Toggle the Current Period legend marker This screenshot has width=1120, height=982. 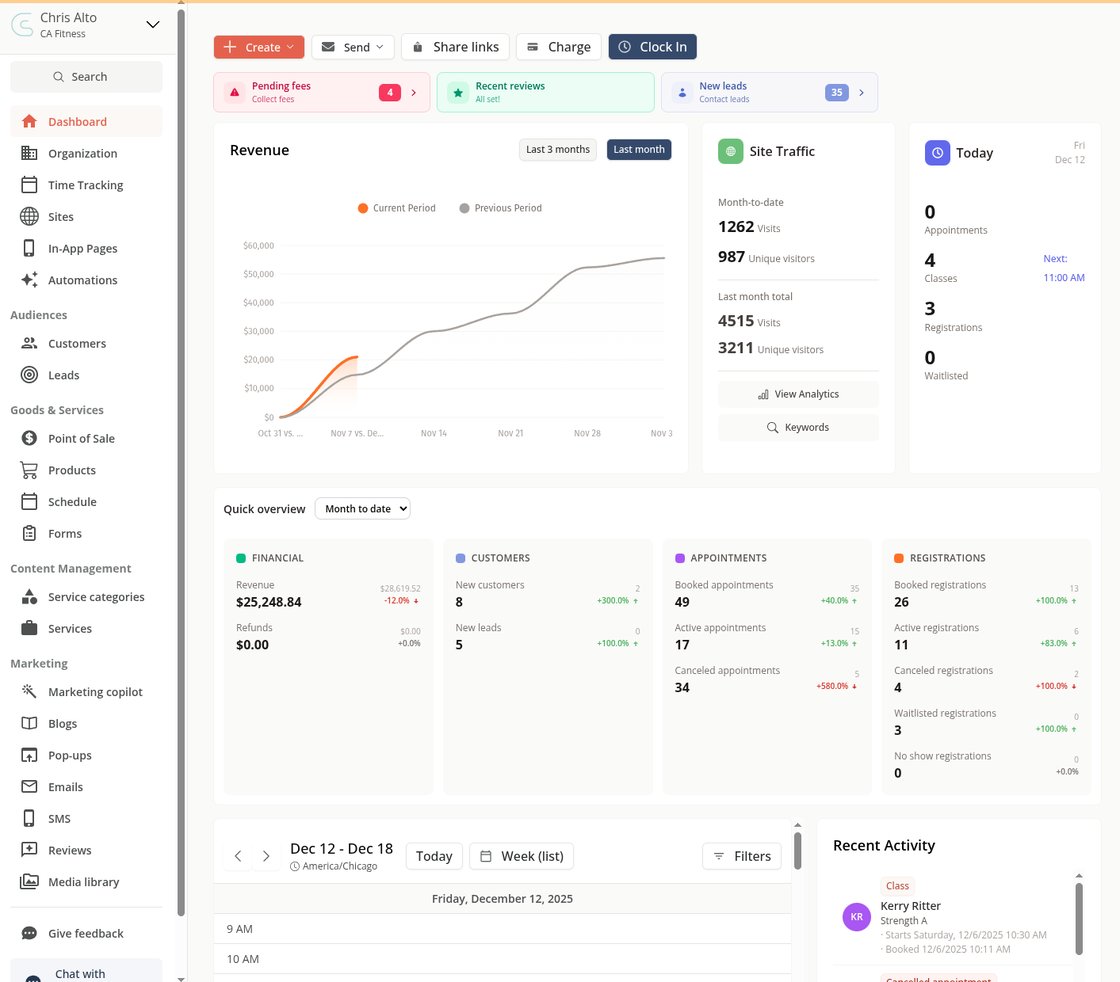363,208
